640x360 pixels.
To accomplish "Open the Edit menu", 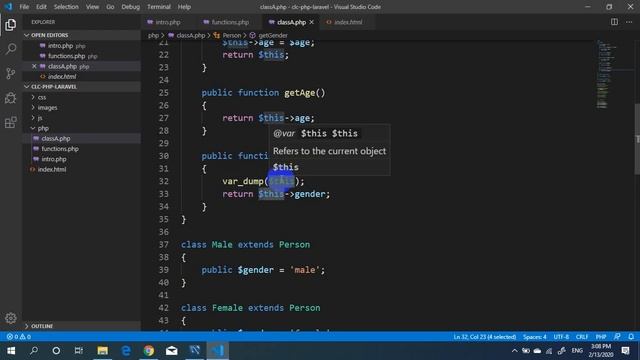I will [x=41, y=7].
